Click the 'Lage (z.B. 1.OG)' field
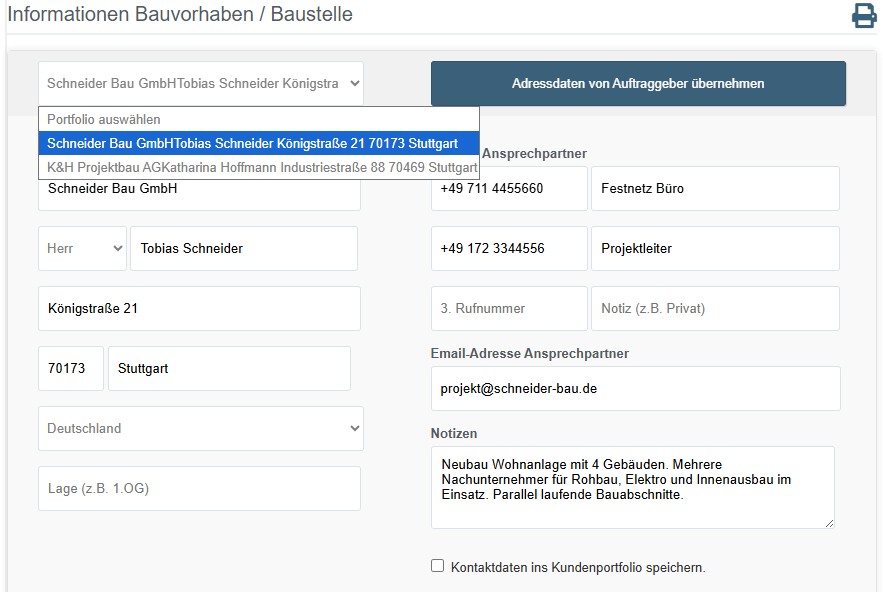Image resolution: width=883 pixels, height=592 pixels. (x=199, y=489)
